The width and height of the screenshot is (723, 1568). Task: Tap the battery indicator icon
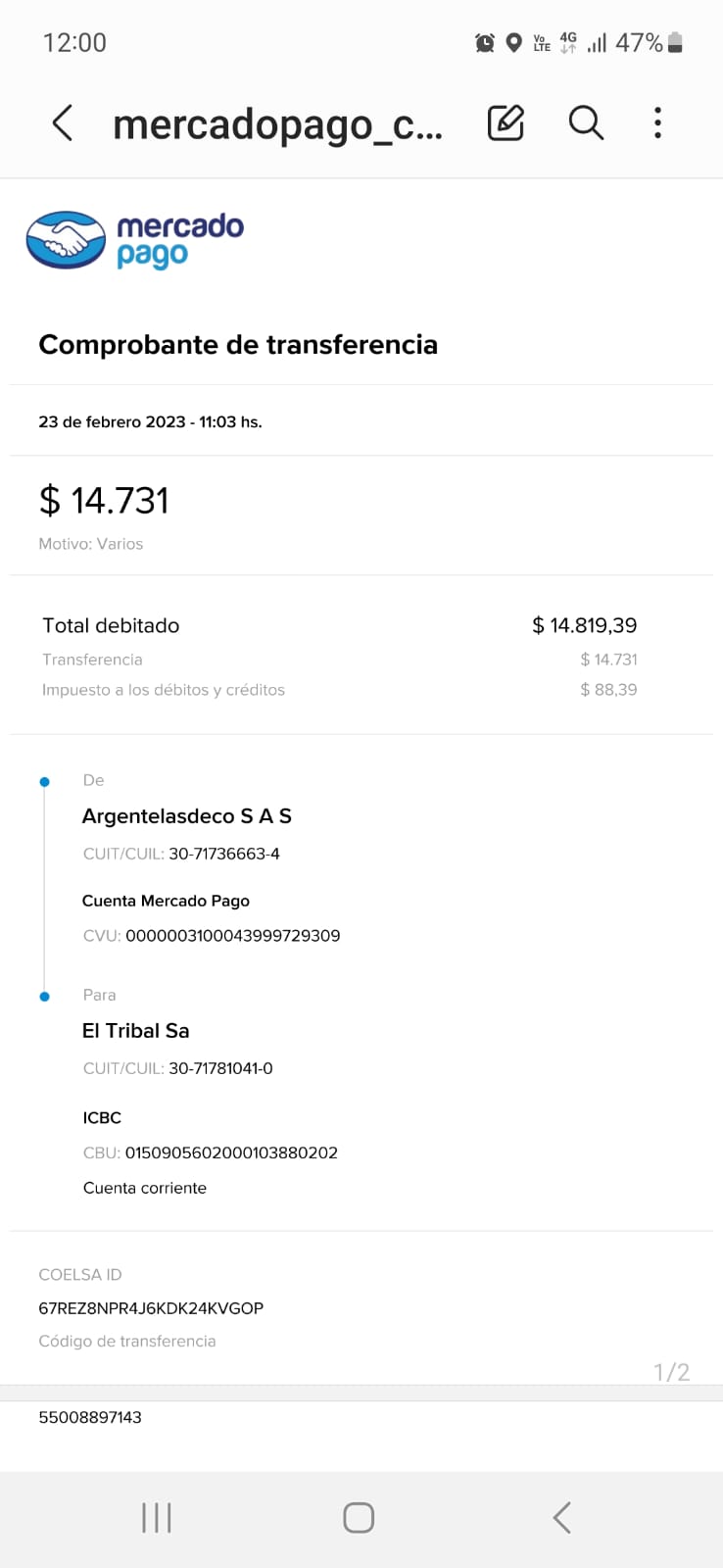[675, 43]
